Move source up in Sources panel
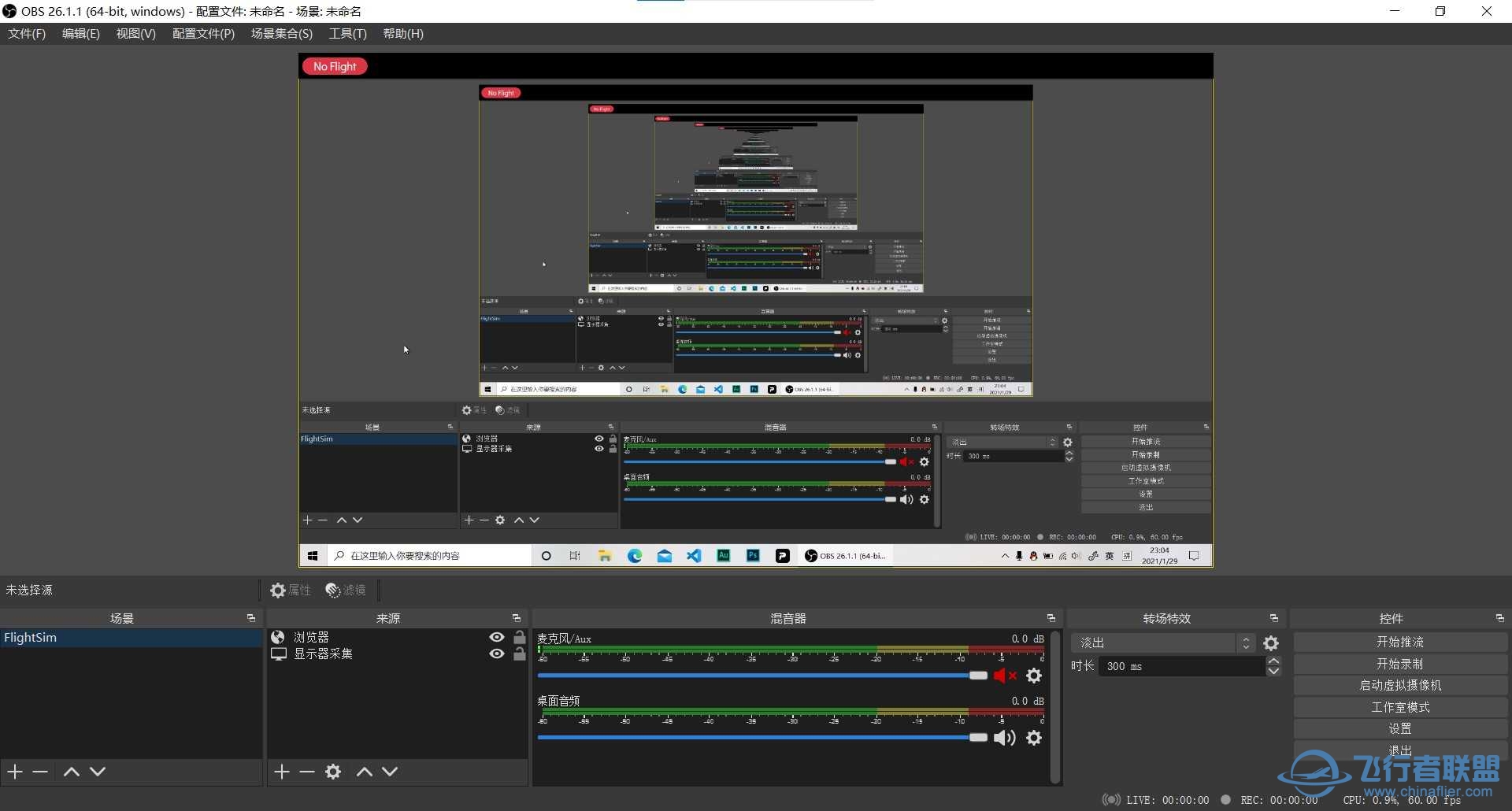The width and height of the screenshot is (1512, 811). (365, 772)
